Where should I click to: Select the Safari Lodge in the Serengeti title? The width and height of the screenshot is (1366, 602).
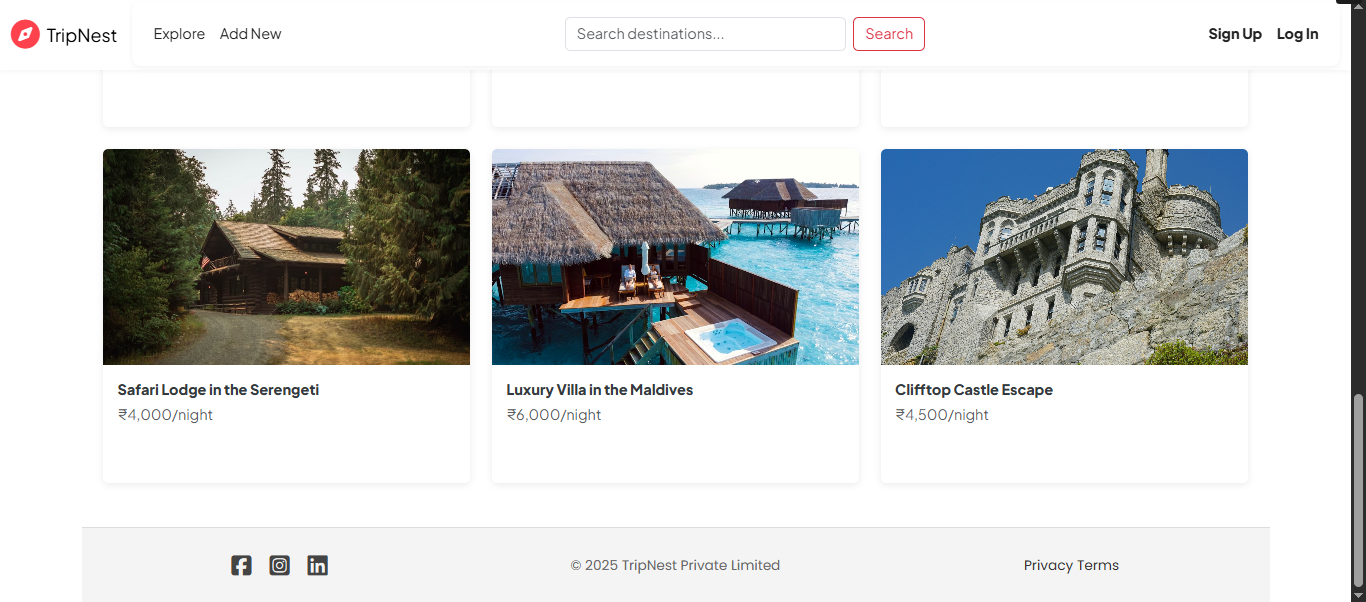pos(218,390)
